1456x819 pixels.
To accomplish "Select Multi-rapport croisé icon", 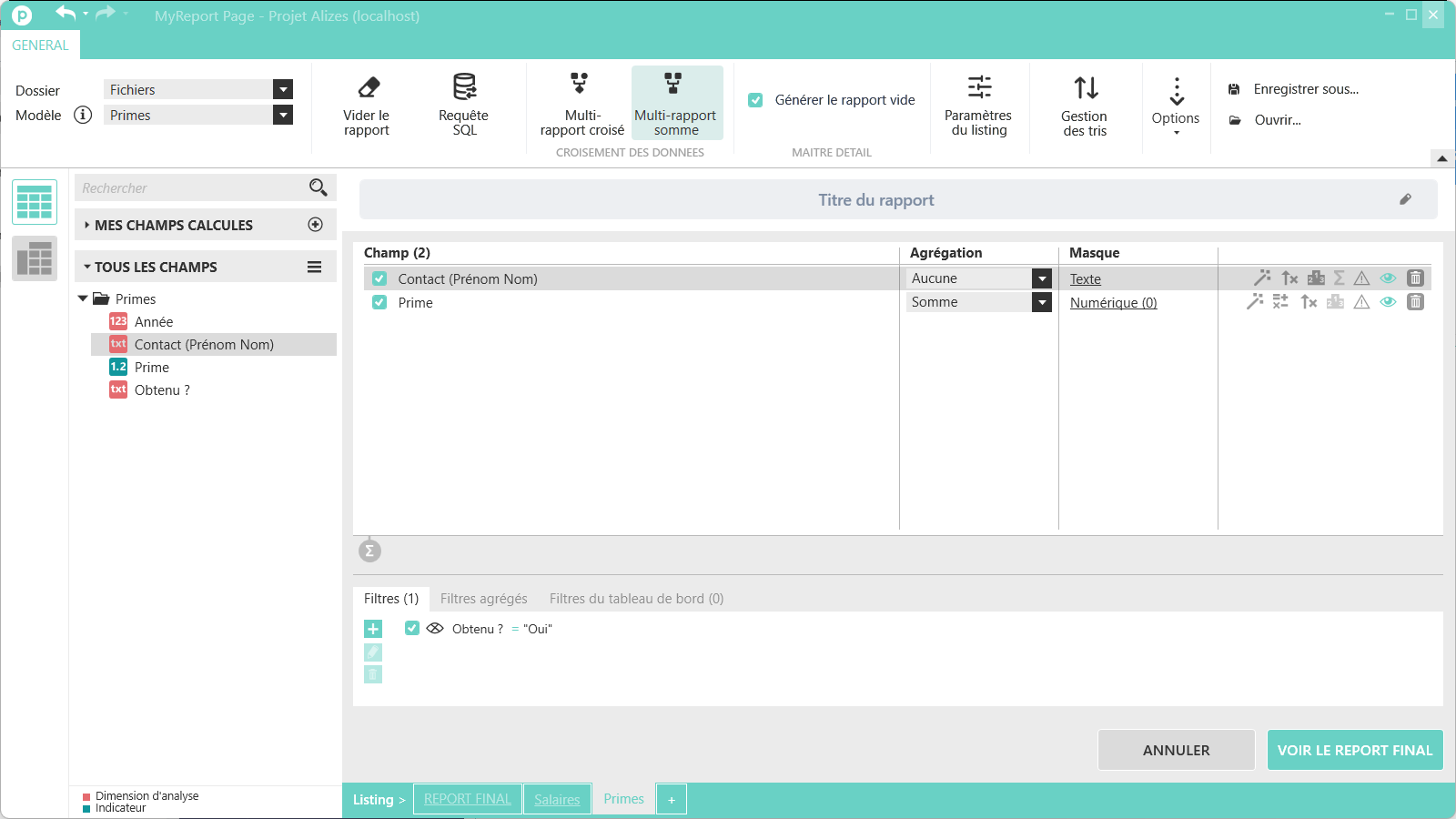I will tap(580, 85).
